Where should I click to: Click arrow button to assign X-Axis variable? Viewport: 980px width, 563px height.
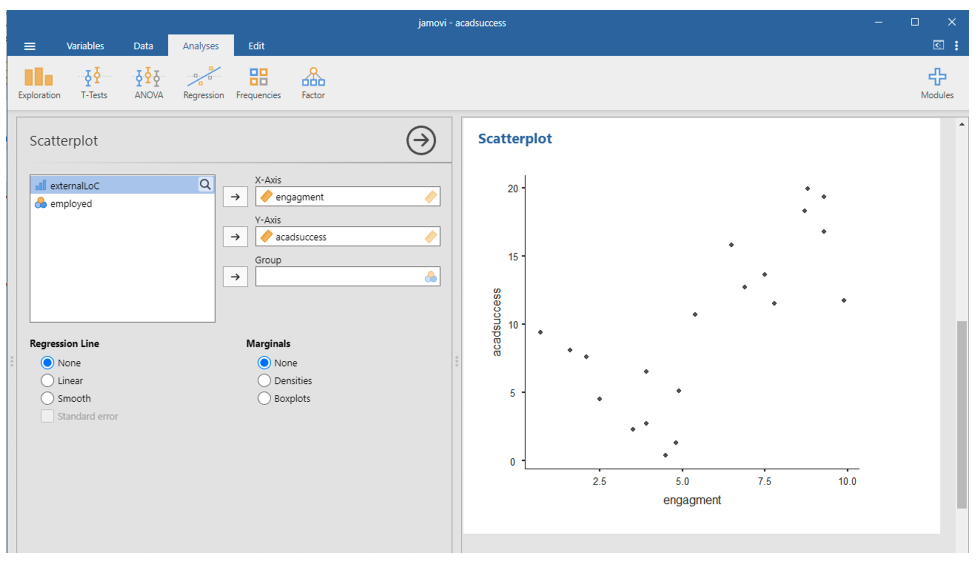click(x=235, y=197)
